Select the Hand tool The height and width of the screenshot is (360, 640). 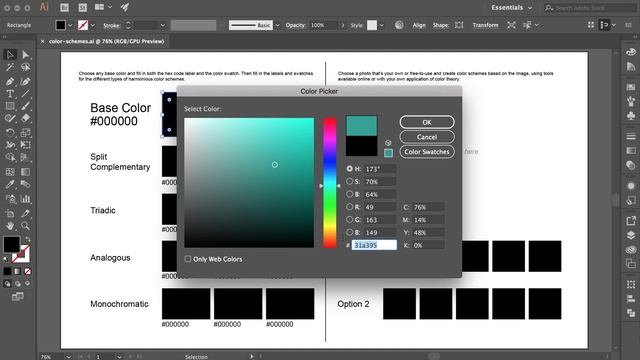click(10, 225)
